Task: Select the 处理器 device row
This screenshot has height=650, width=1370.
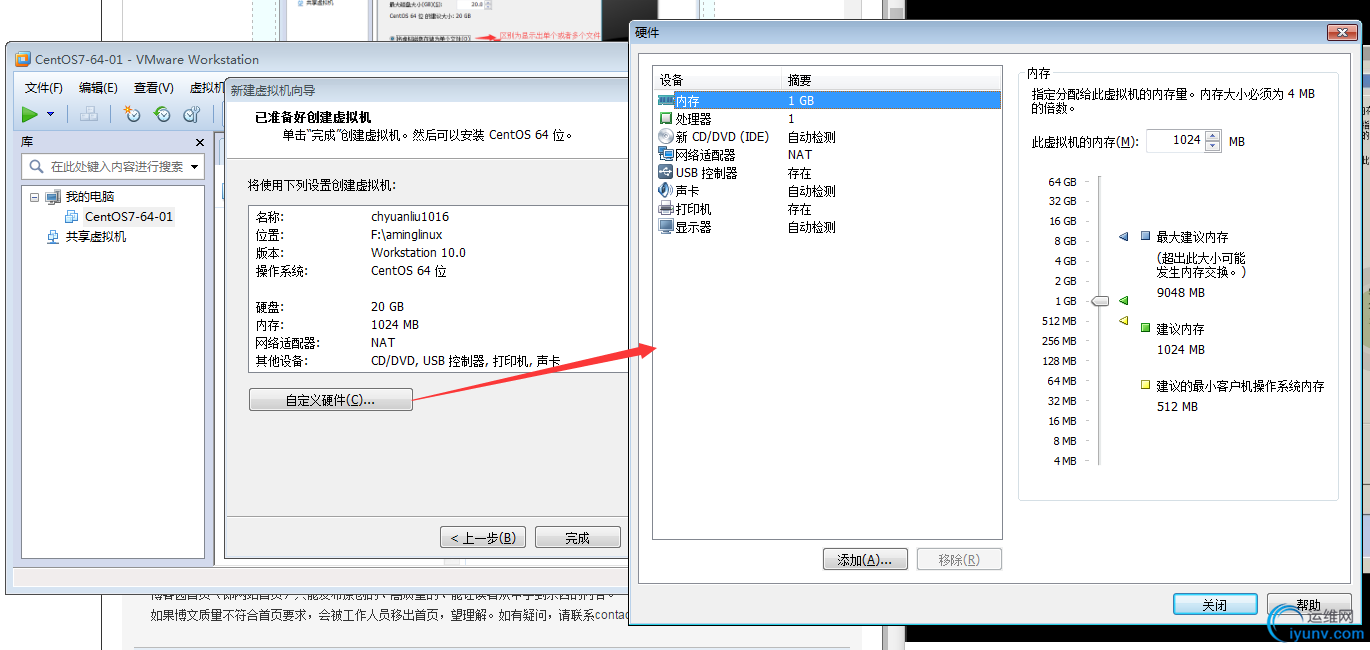Action: pyautogui.click(x=828, y=119)
